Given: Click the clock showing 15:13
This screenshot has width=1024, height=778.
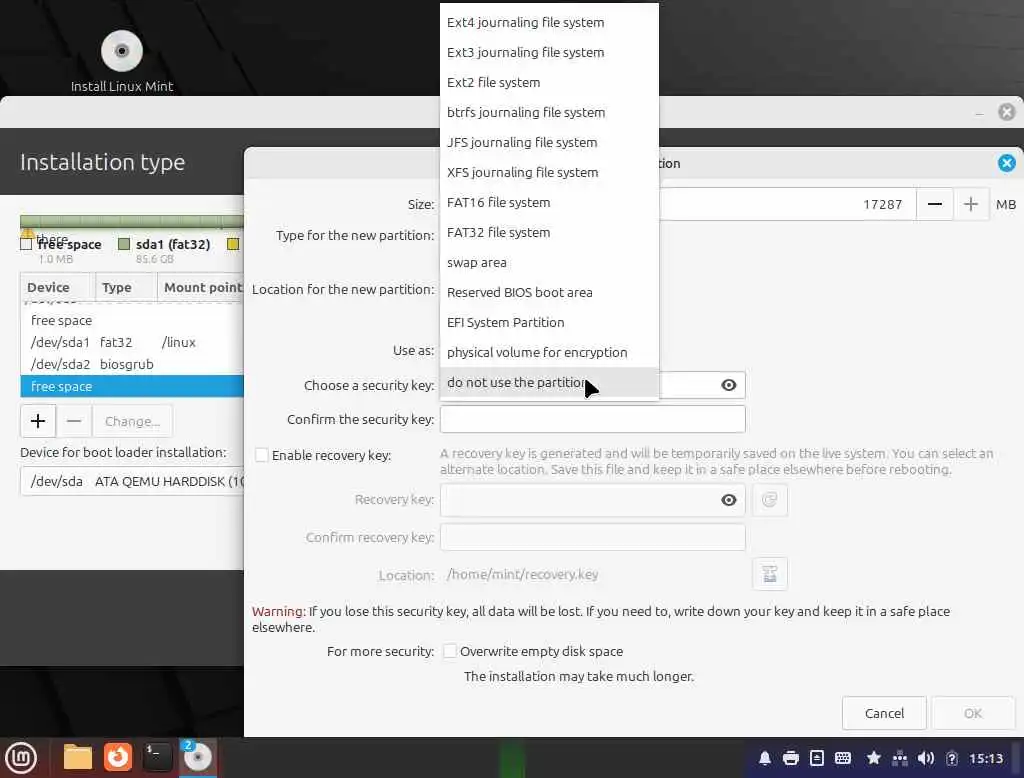Looking at the screenshot, I should (986, 758).
